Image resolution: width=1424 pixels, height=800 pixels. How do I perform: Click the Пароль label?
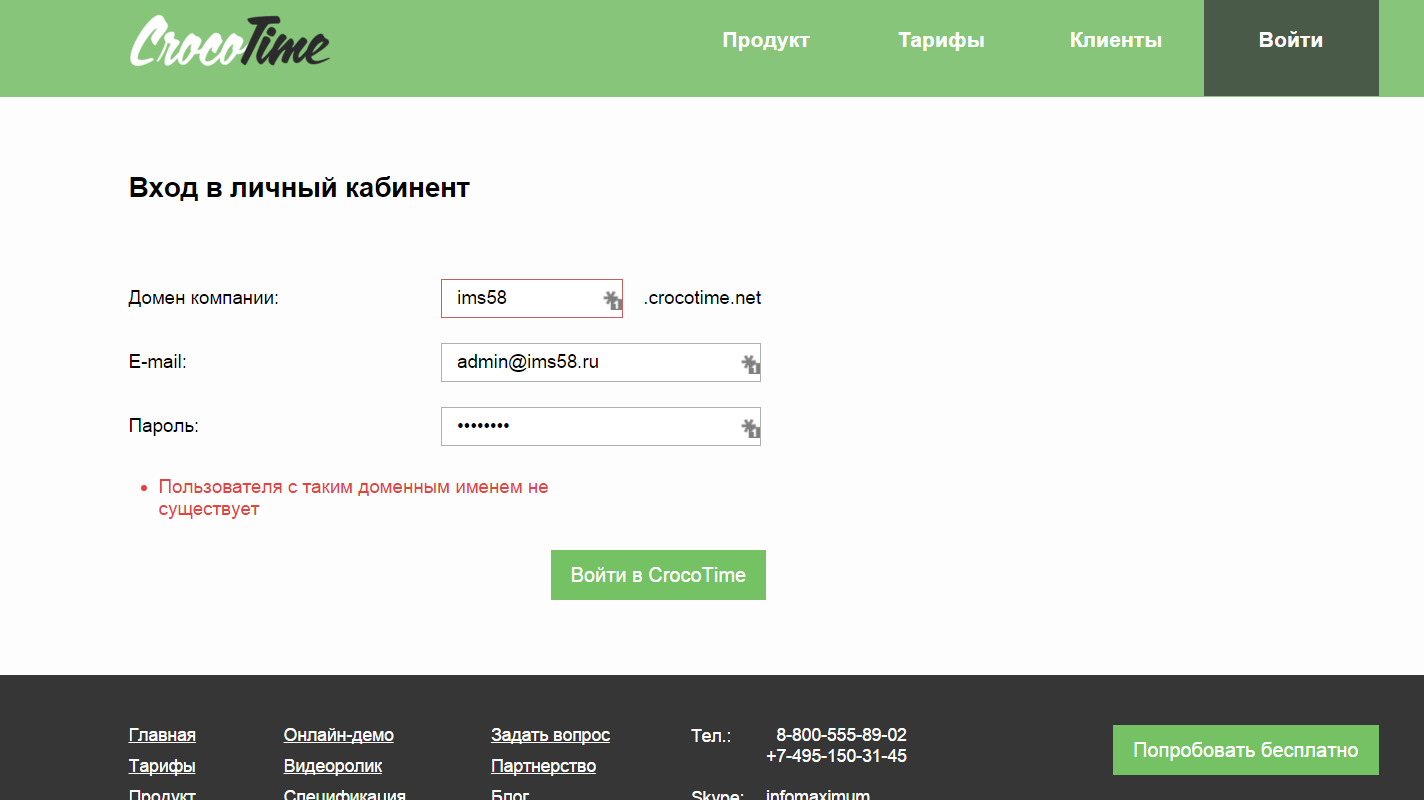point(164,426)
